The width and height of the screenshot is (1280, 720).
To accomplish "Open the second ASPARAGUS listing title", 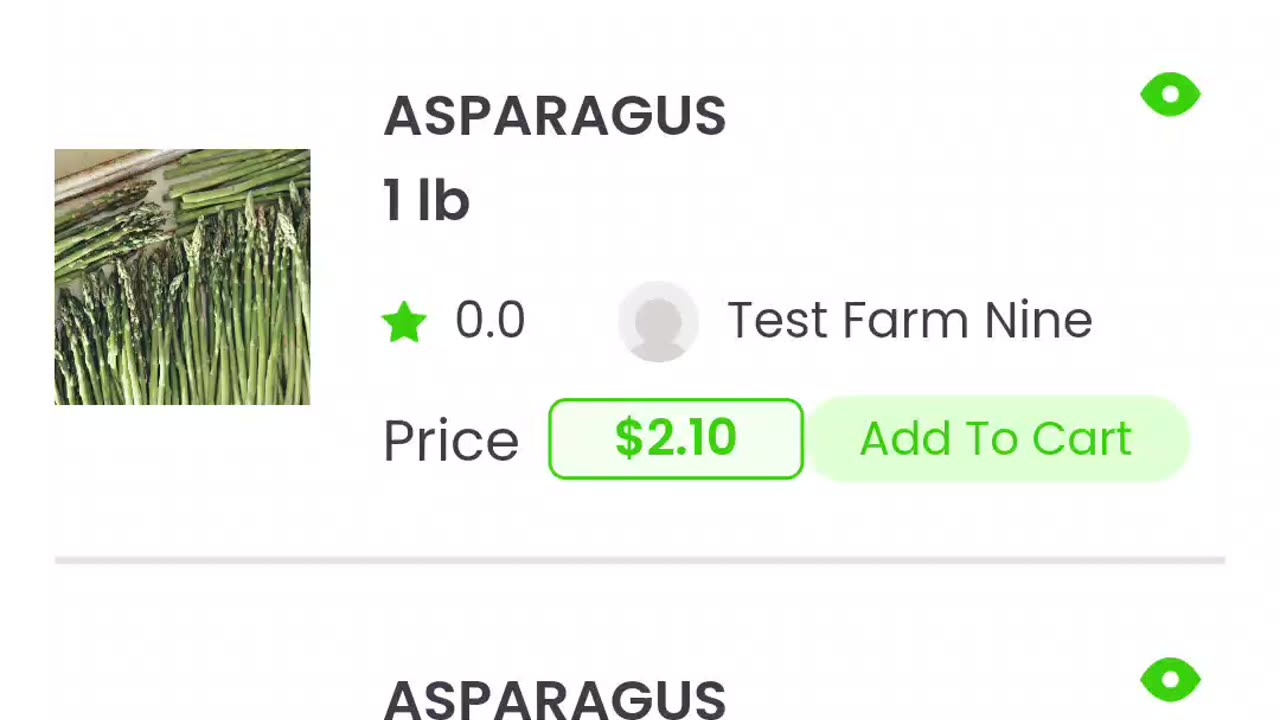I will point(554,699).
